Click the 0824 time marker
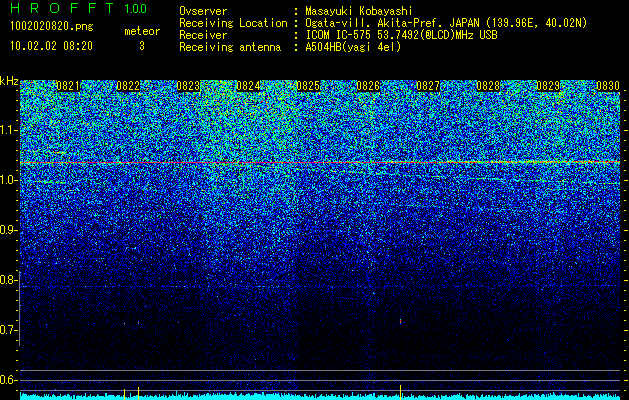The width and height of the screenshot is (629, 400). pos(248,86)
